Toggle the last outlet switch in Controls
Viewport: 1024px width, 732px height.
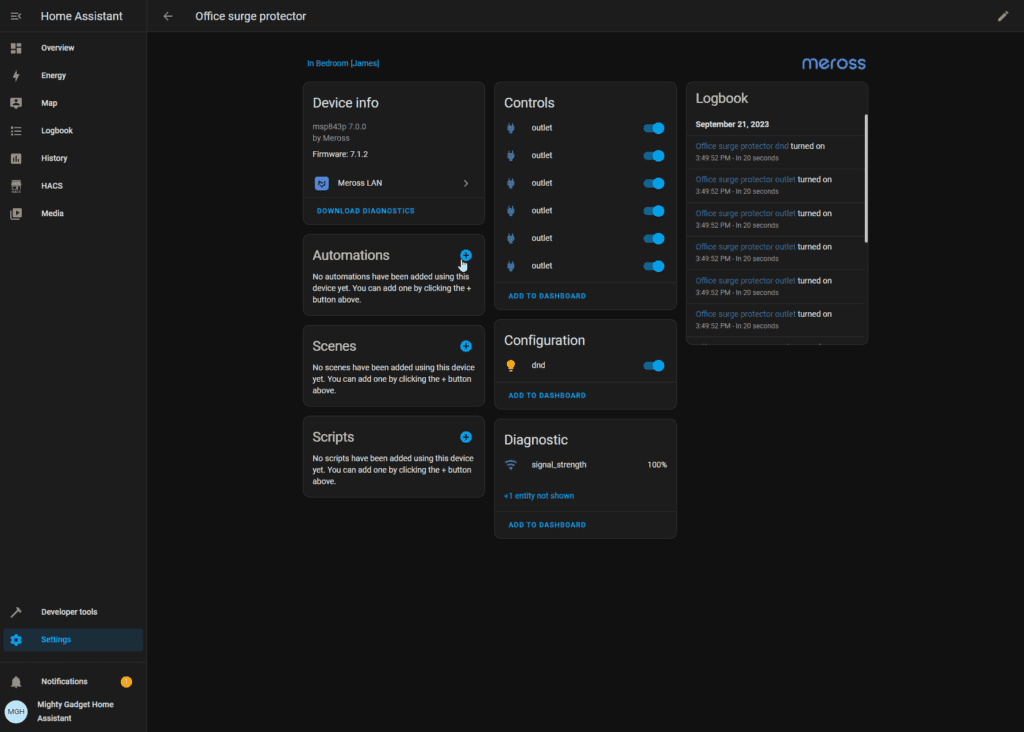[x=653, y=266]
